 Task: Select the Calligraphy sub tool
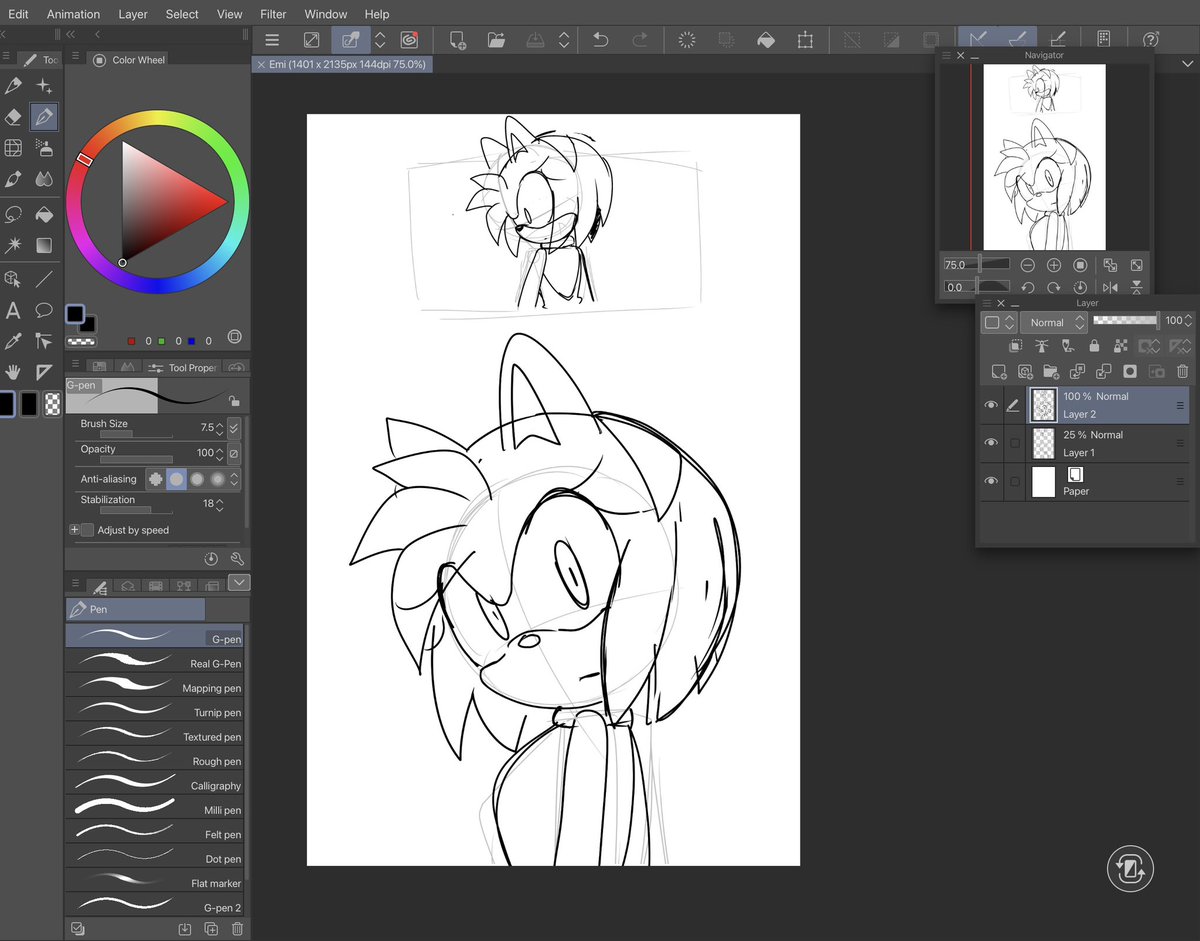(x=154, y=782)
